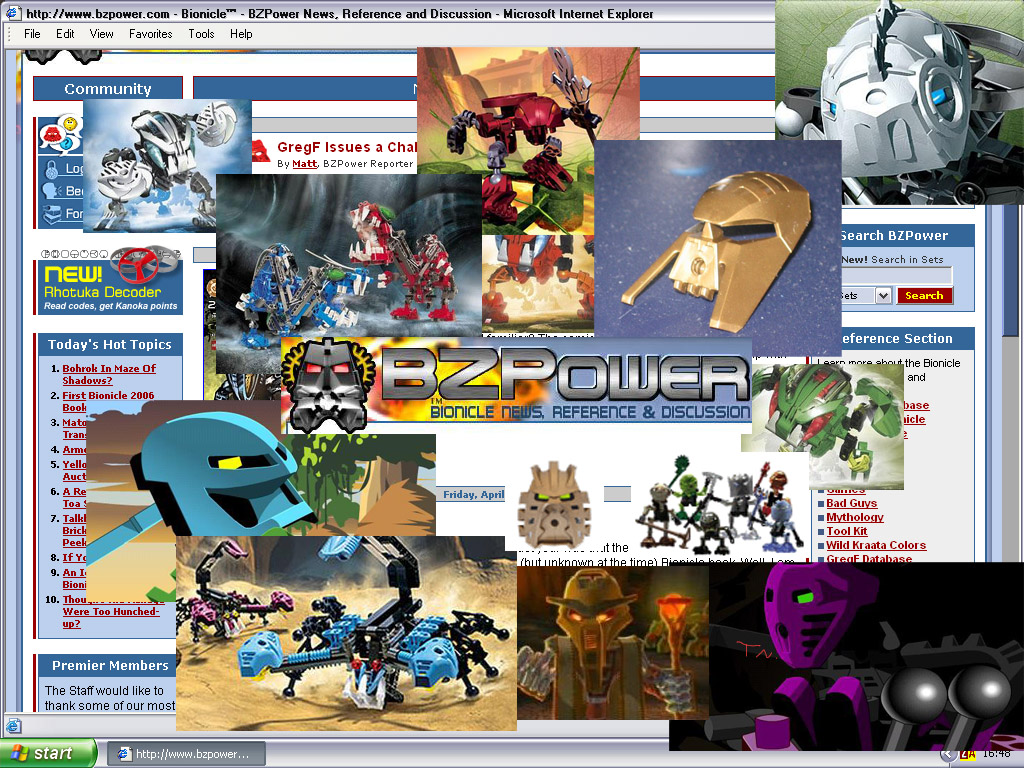Image resolution: width=1024 pixels, height=768 pixels.
Task: Click the Matt reporter name link
Action: 304,163
